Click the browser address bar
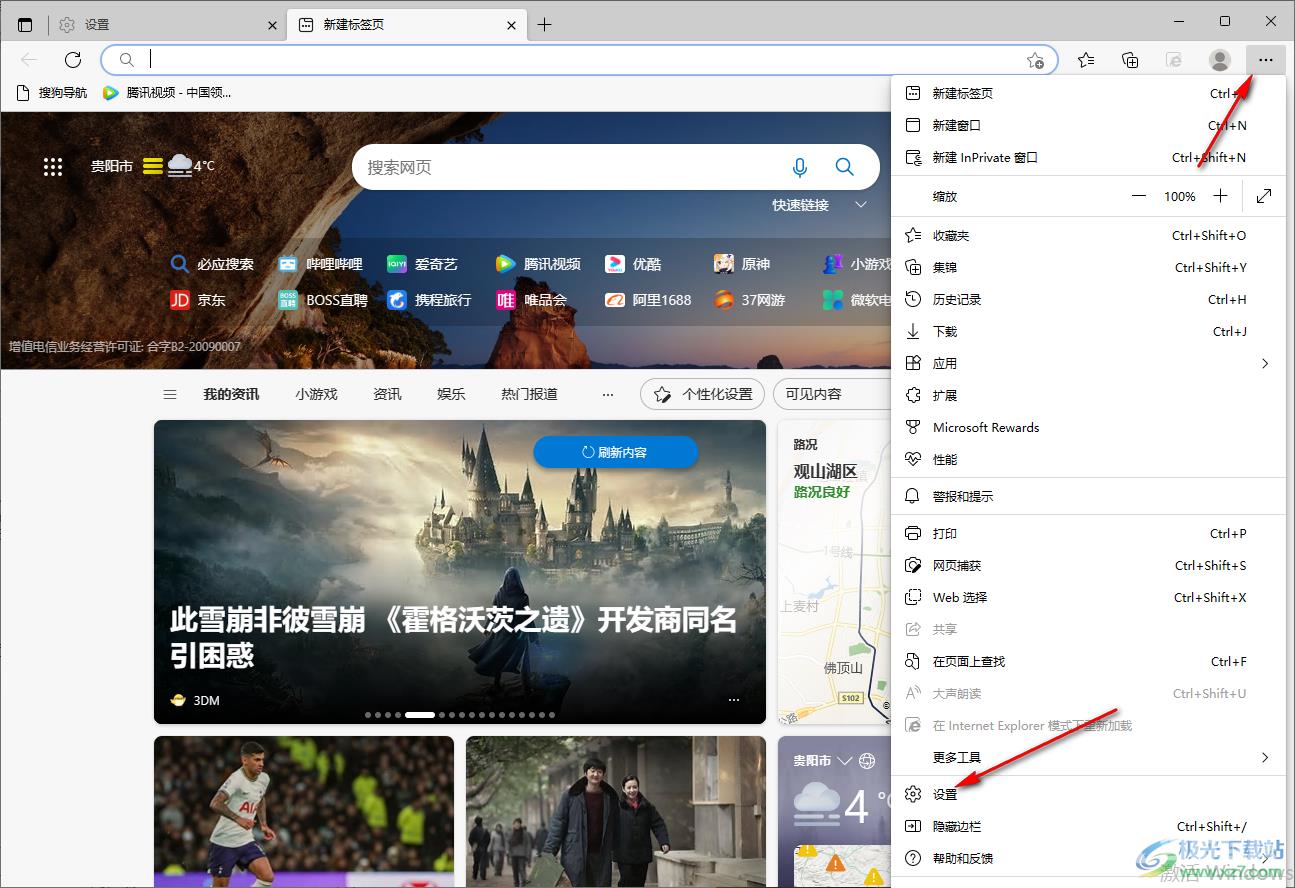 click(578, 60)
